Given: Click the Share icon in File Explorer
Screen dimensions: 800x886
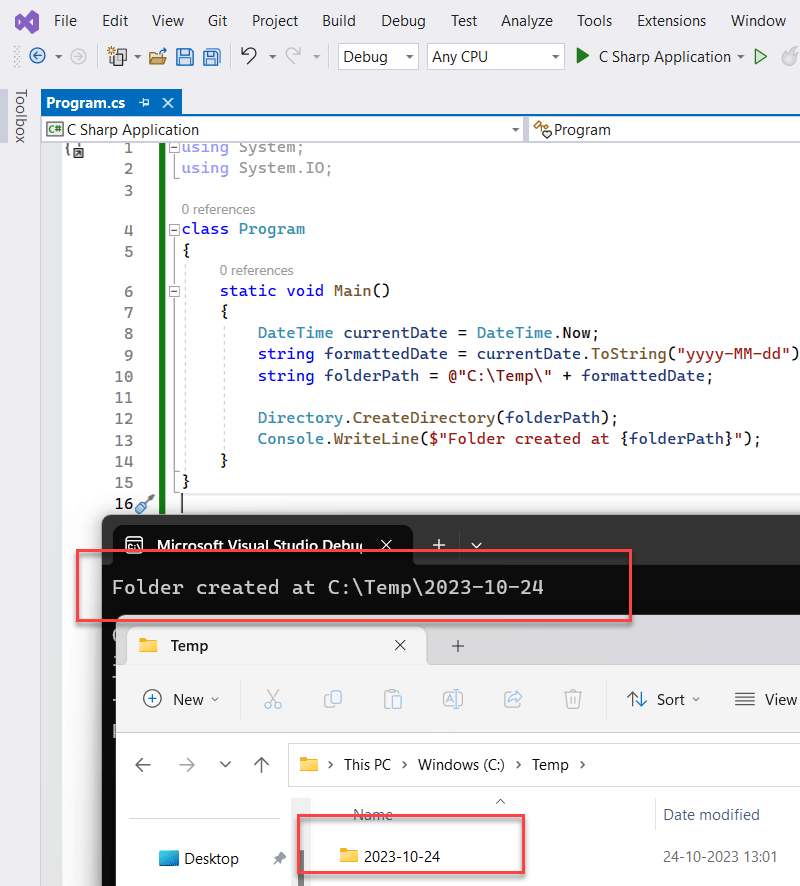Looking at the screenshot, I should (x=513, y=699).
